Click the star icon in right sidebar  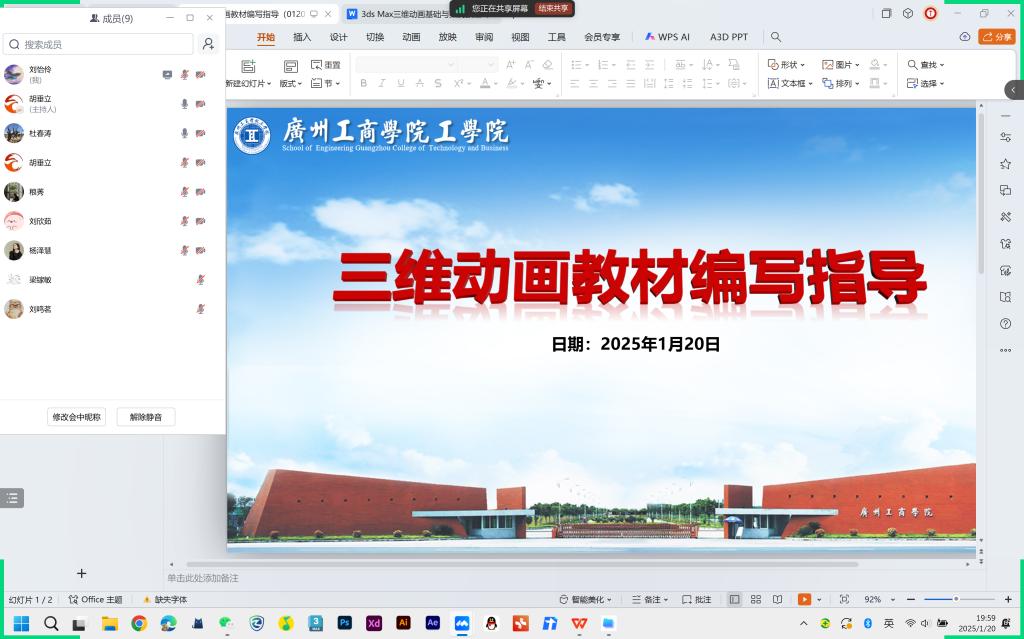point(1005,163)
